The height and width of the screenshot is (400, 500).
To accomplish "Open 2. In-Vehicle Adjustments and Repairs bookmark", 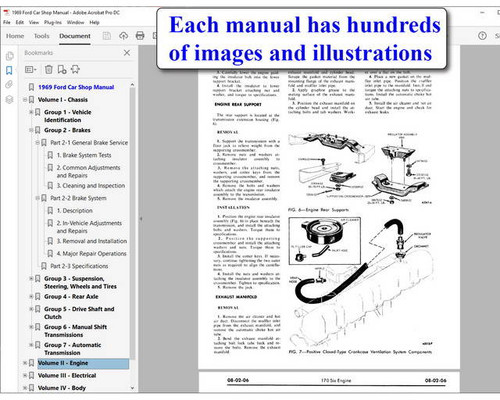I will pos(89,227).
